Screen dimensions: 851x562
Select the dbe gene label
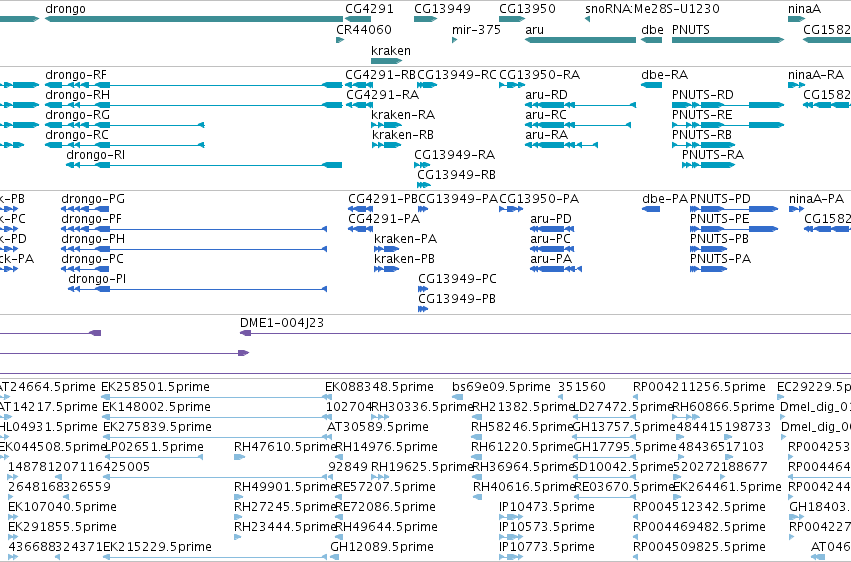click(652, 29)
